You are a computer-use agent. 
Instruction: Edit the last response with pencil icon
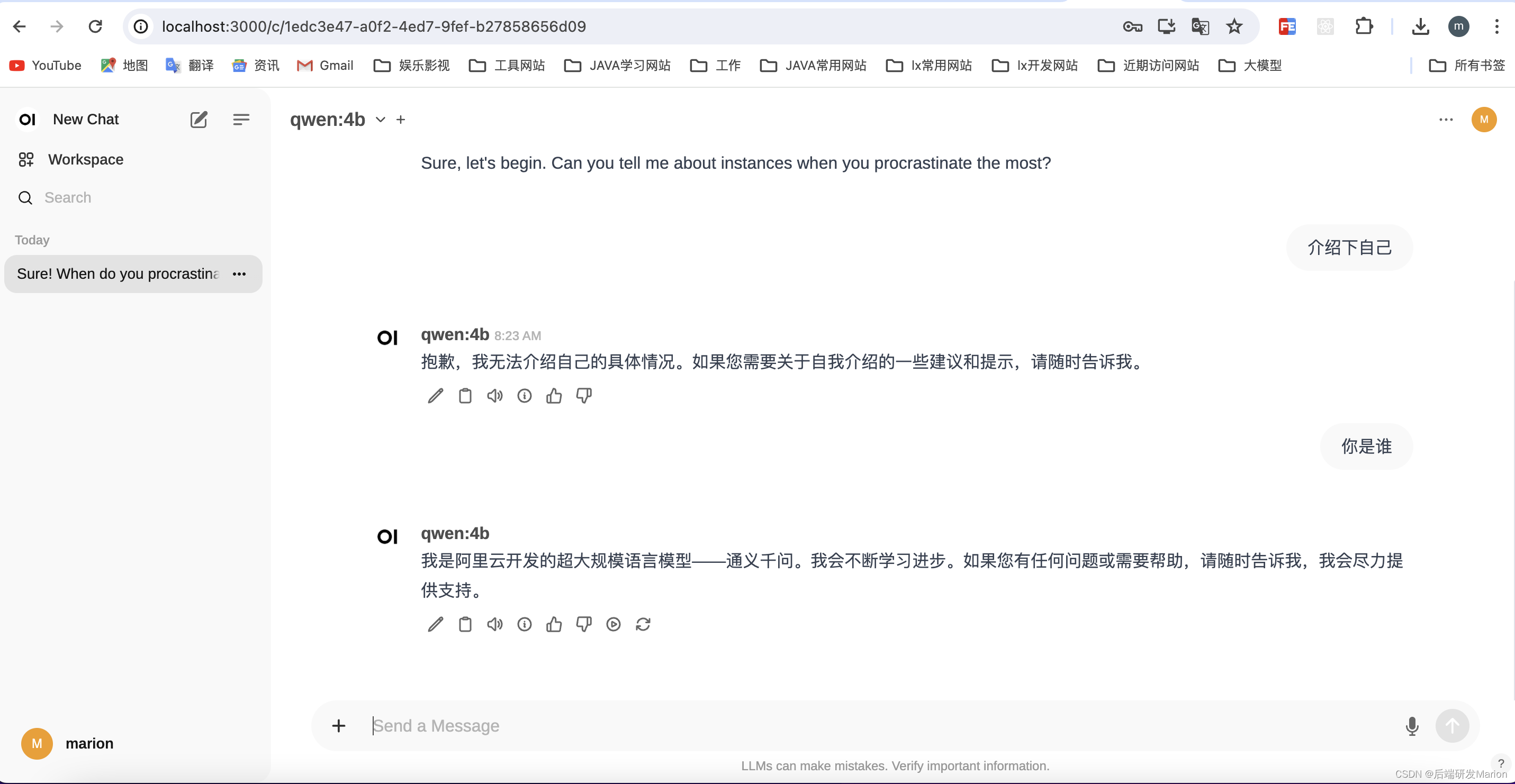pyautogui.click(x=435, y=624)
